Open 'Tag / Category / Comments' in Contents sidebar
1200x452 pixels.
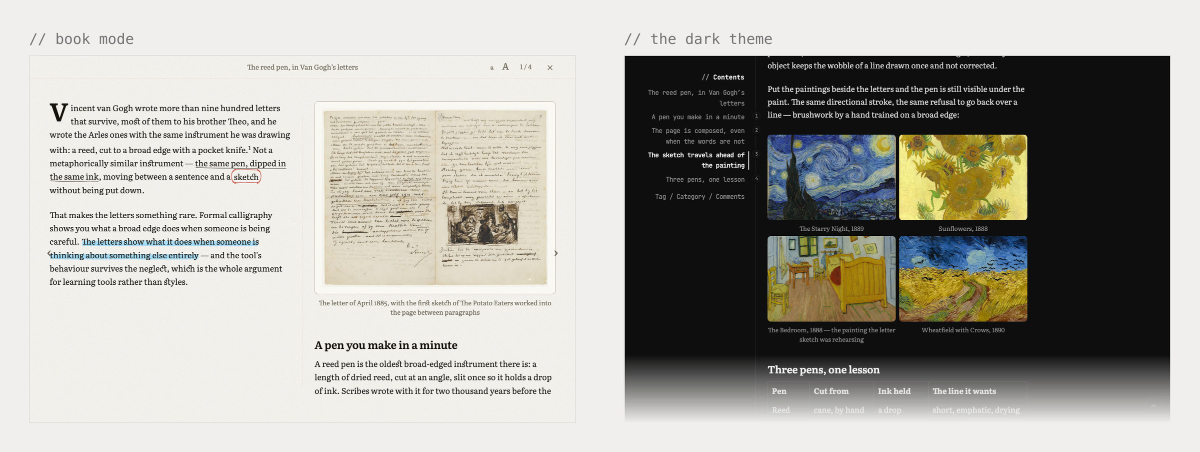(x=700, y=197)
